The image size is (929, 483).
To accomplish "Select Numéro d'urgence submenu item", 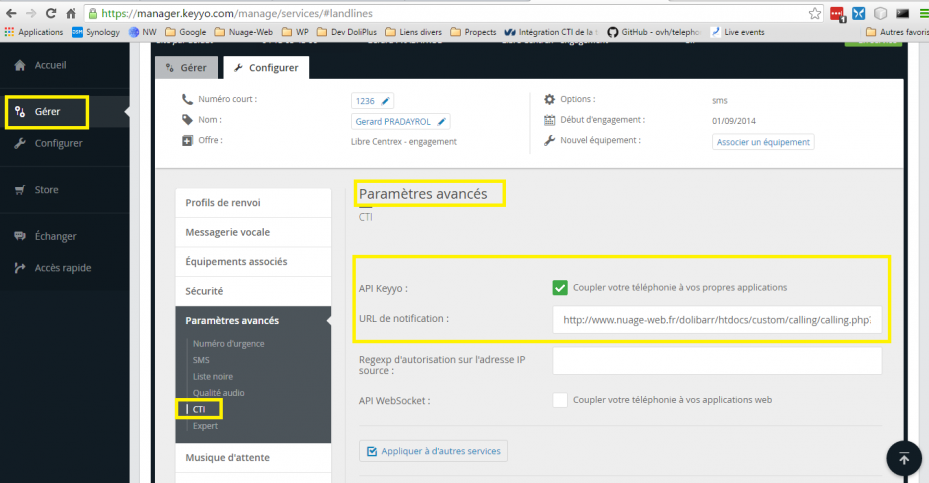I will pos(229,344).
